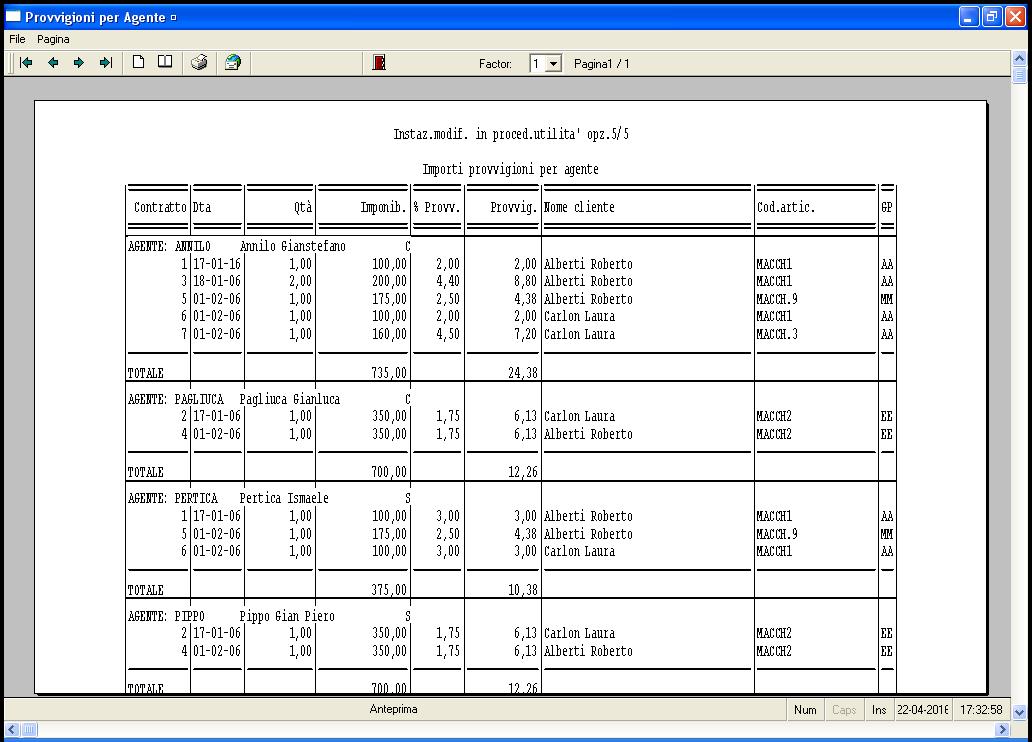The height and width of the screenshot is (742, 1032).
Task: Click the total commission 10,38
Action: coord(523,590)
